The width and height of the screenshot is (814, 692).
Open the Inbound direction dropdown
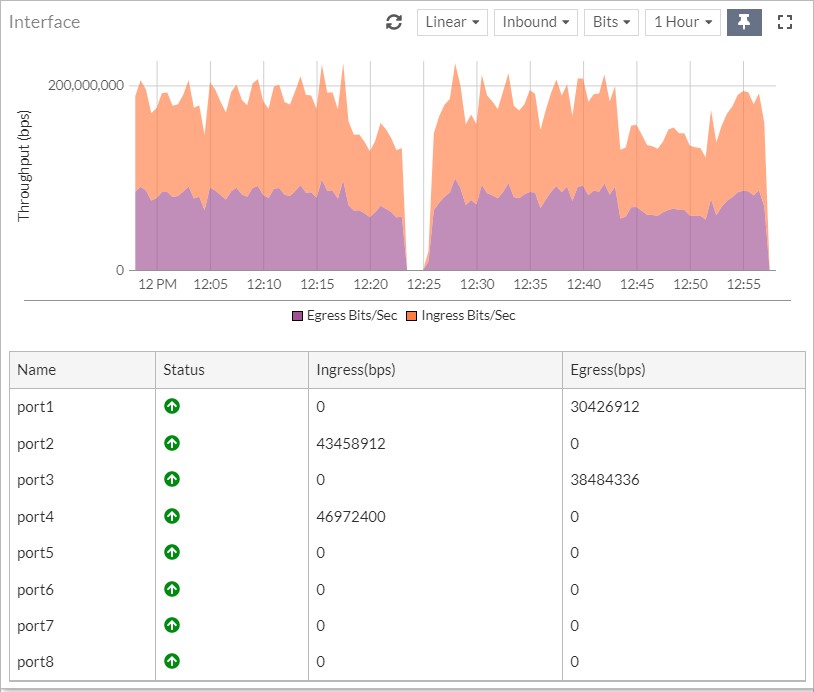point(535,21)
